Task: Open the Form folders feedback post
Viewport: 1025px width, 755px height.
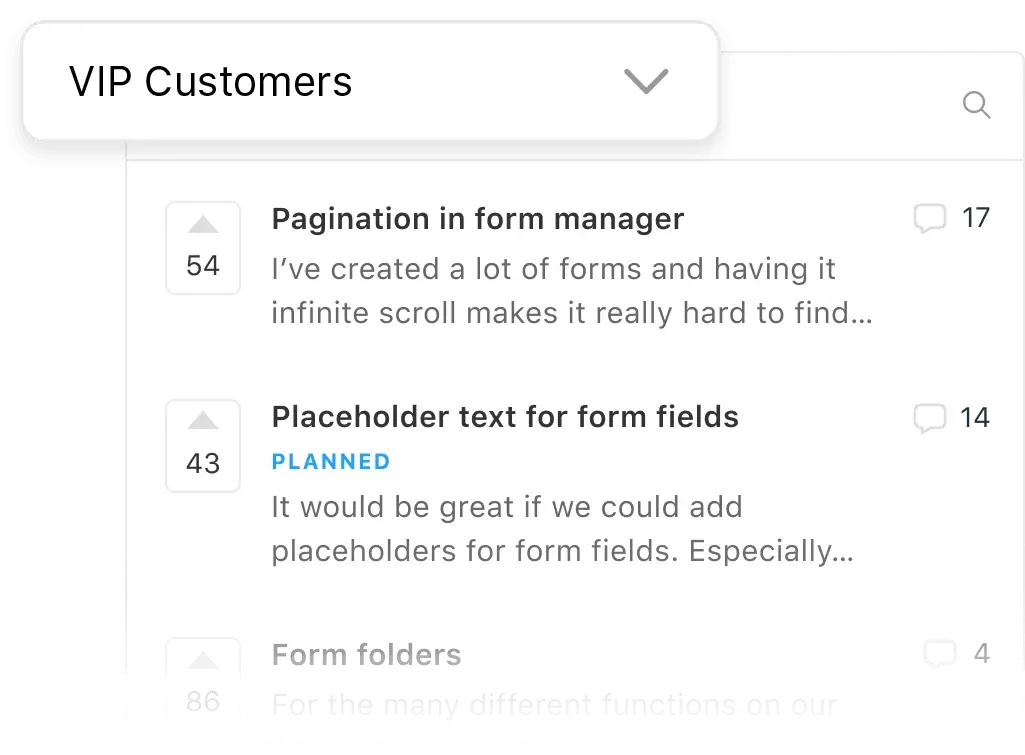Action: pos(365,654)
